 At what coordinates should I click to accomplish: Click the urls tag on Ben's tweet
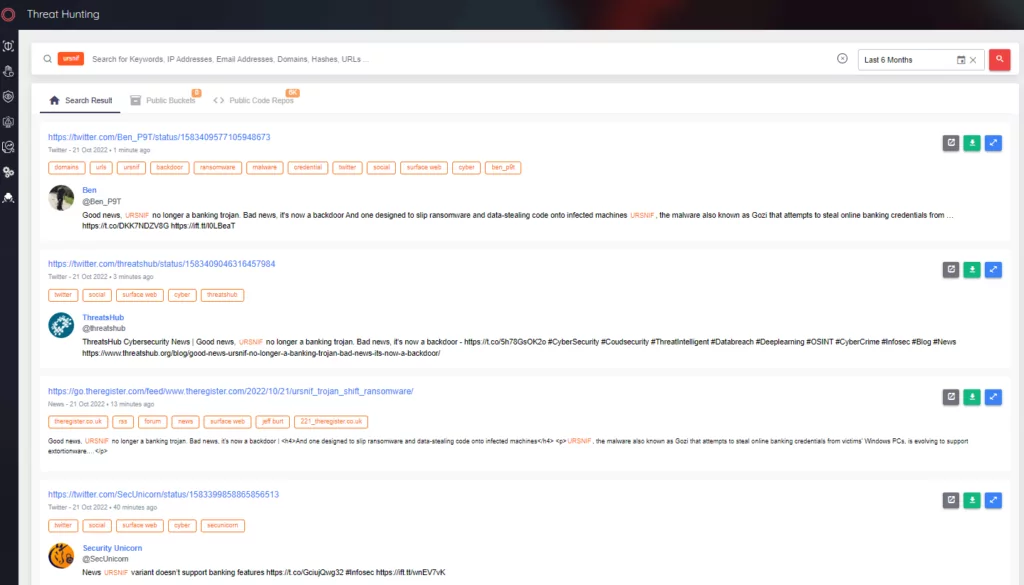pos(101,168)
